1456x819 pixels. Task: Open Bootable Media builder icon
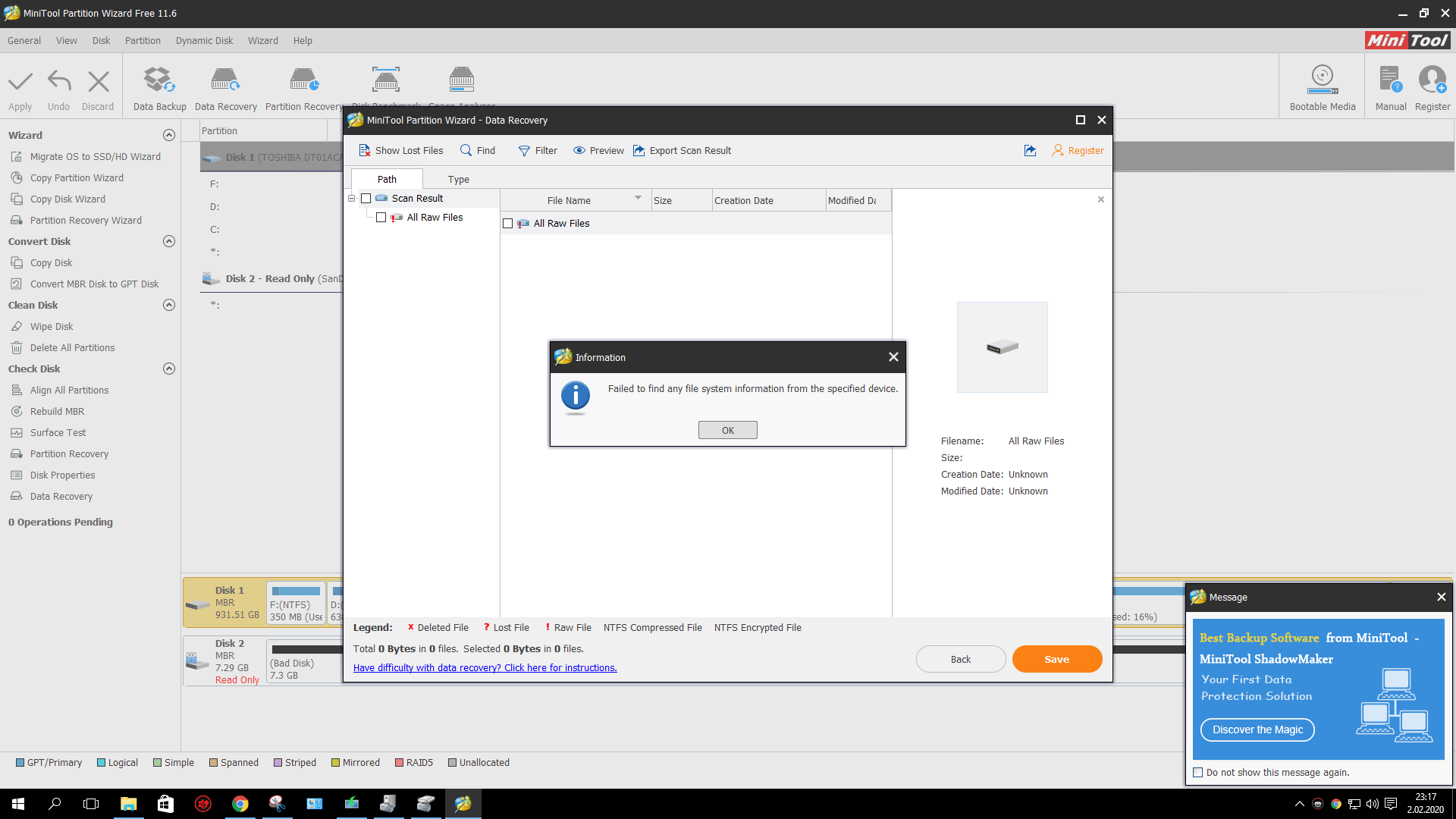coord(1322,79)
